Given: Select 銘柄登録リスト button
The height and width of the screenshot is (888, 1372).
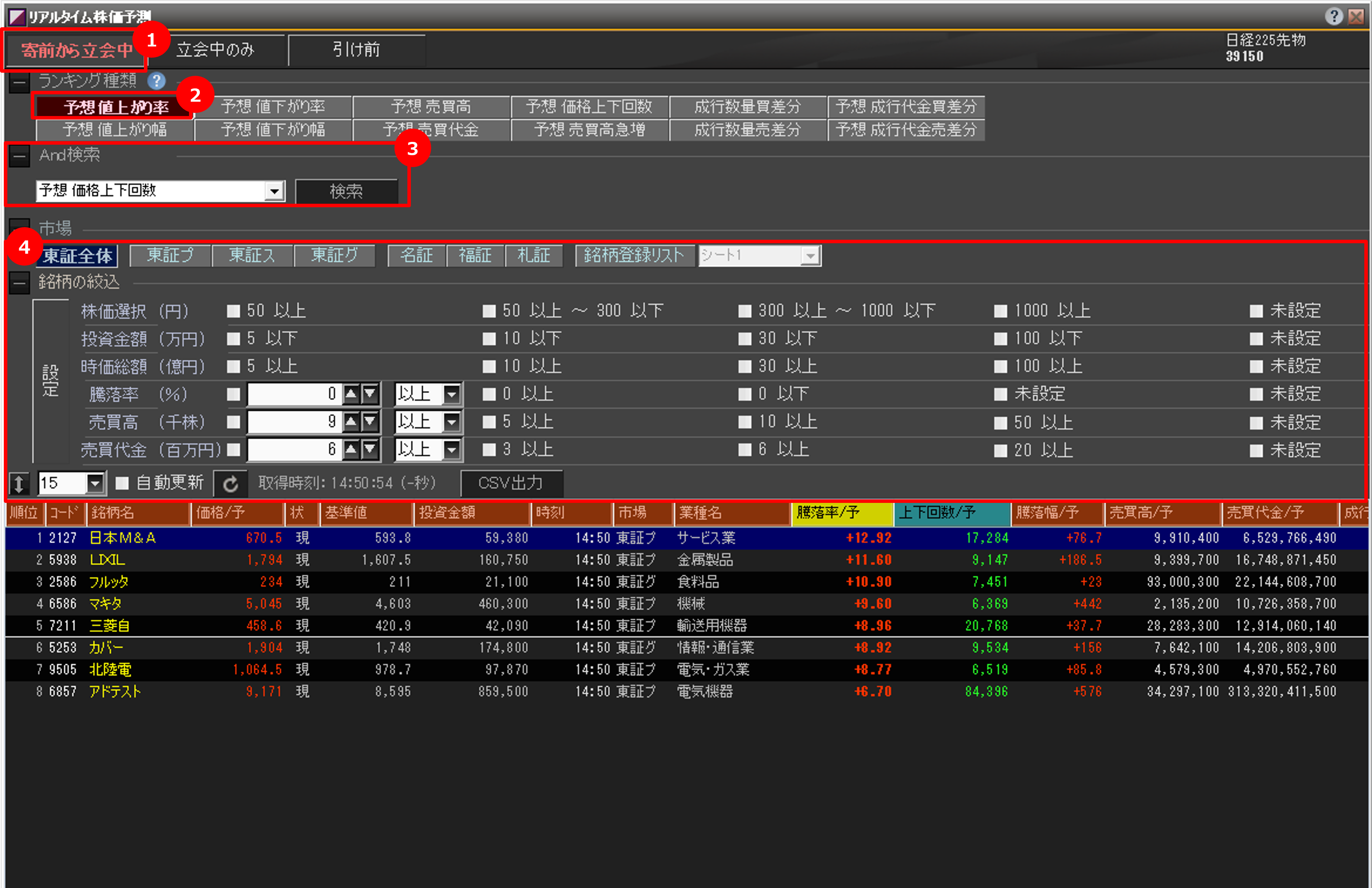Looking at the screenshot, I should 634,255.
